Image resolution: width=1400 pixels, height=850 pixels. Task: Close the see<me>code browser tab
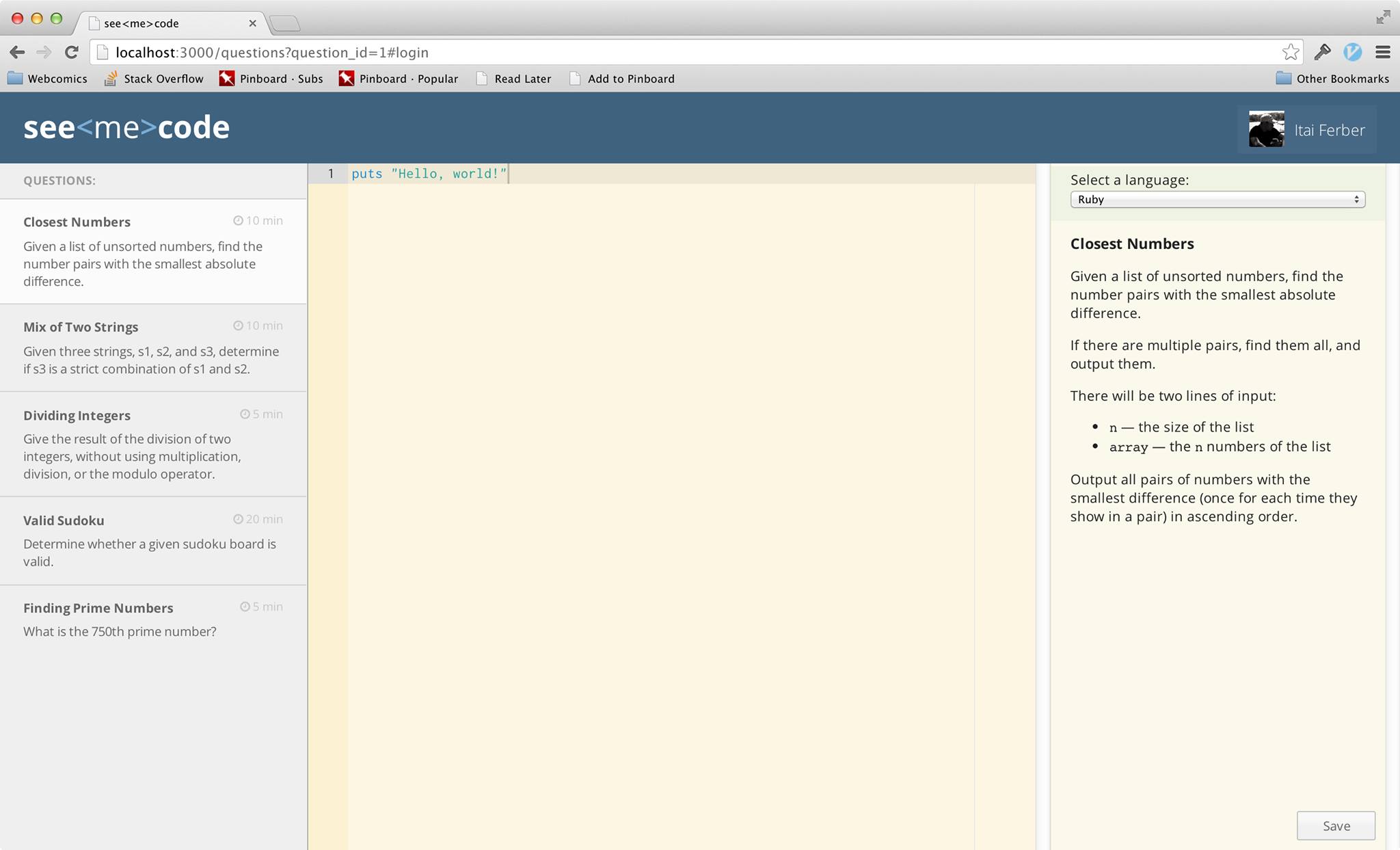click(x=252, y=23)
